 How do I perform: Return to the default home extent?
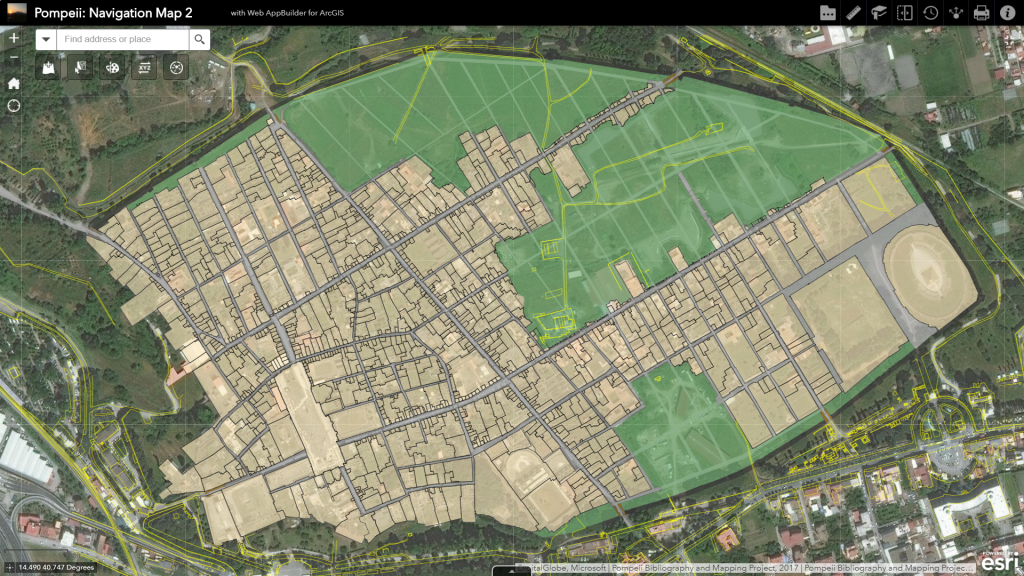[14, 83]
